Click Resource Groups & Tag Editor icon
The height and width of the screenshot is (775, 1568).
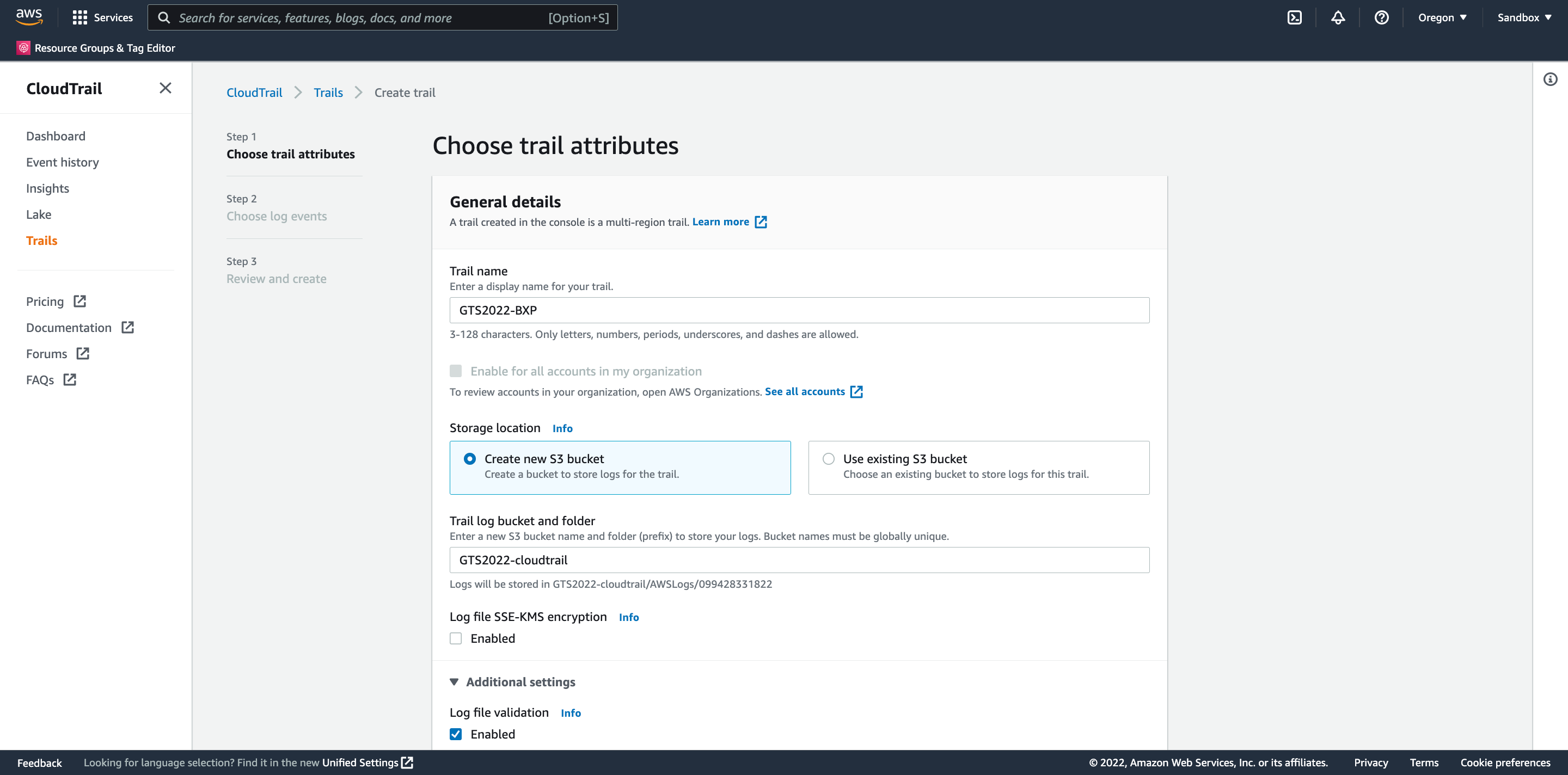click(23, 48)
